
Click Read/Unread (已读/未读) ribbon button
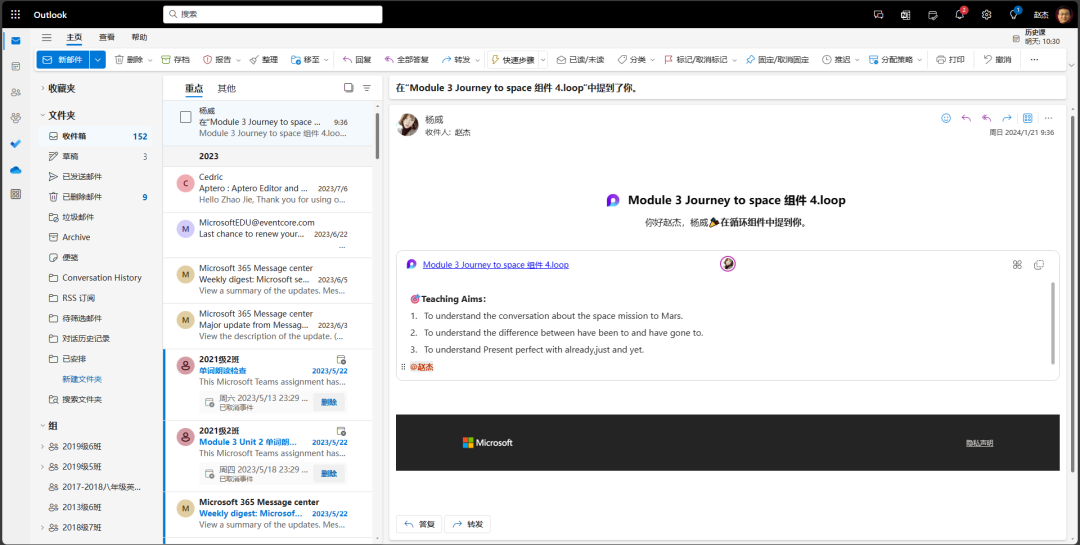tap(580, 60)
